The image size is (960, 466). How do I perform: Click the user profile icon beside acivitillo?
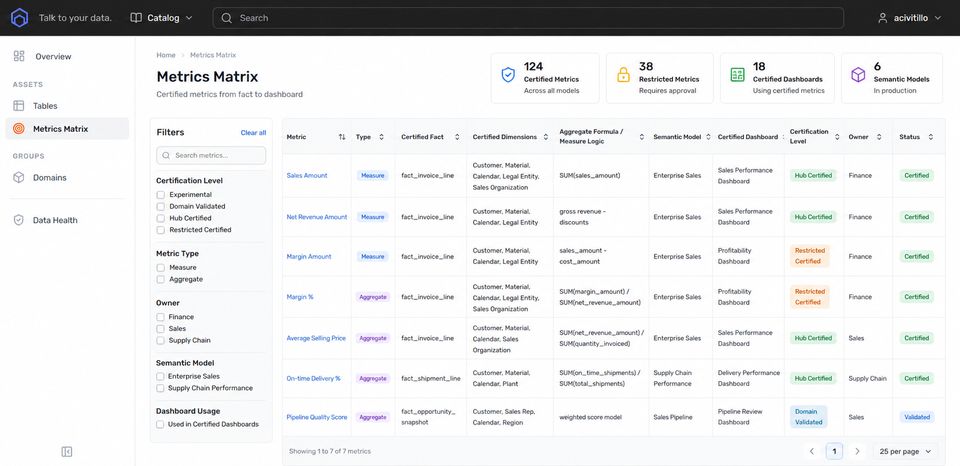point(882,18)
